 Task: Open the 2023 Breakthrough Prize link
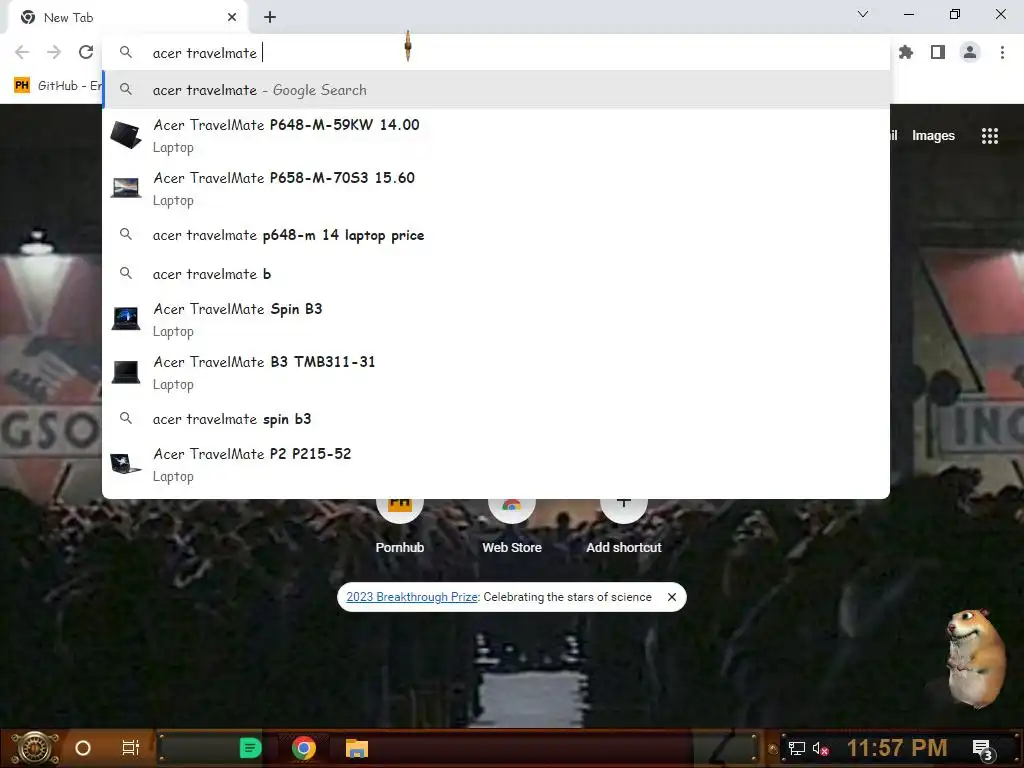412,597
